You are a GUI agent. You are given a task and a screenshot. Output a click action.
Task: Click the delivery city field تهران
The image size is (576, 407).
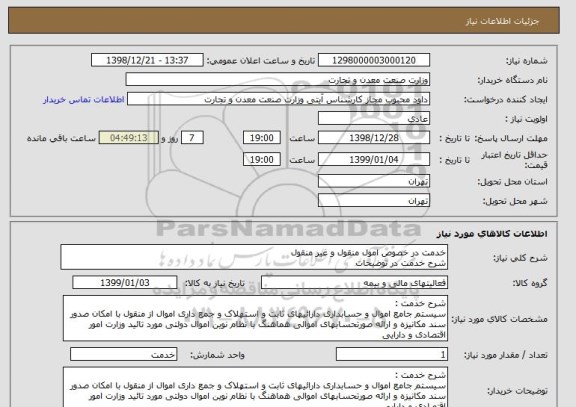coord(374,201)
